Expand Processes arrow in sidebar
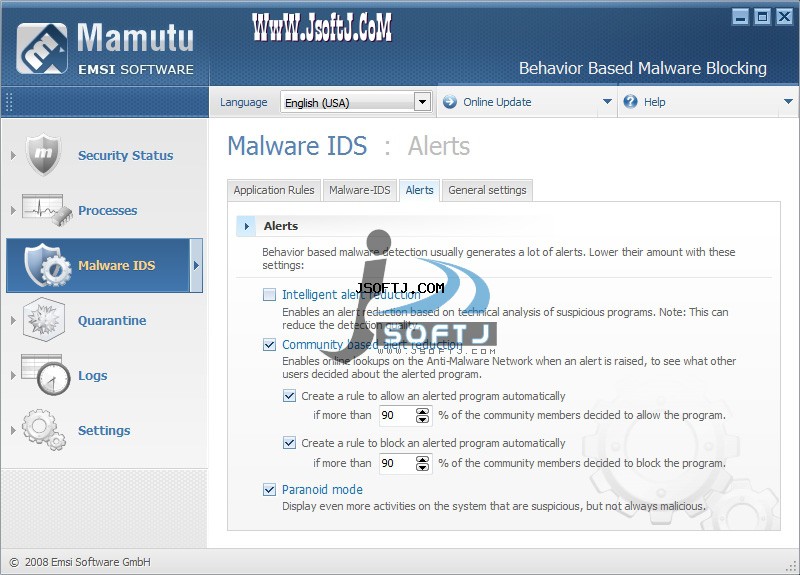This screenshot has height=575, width=800. (13, 210)
